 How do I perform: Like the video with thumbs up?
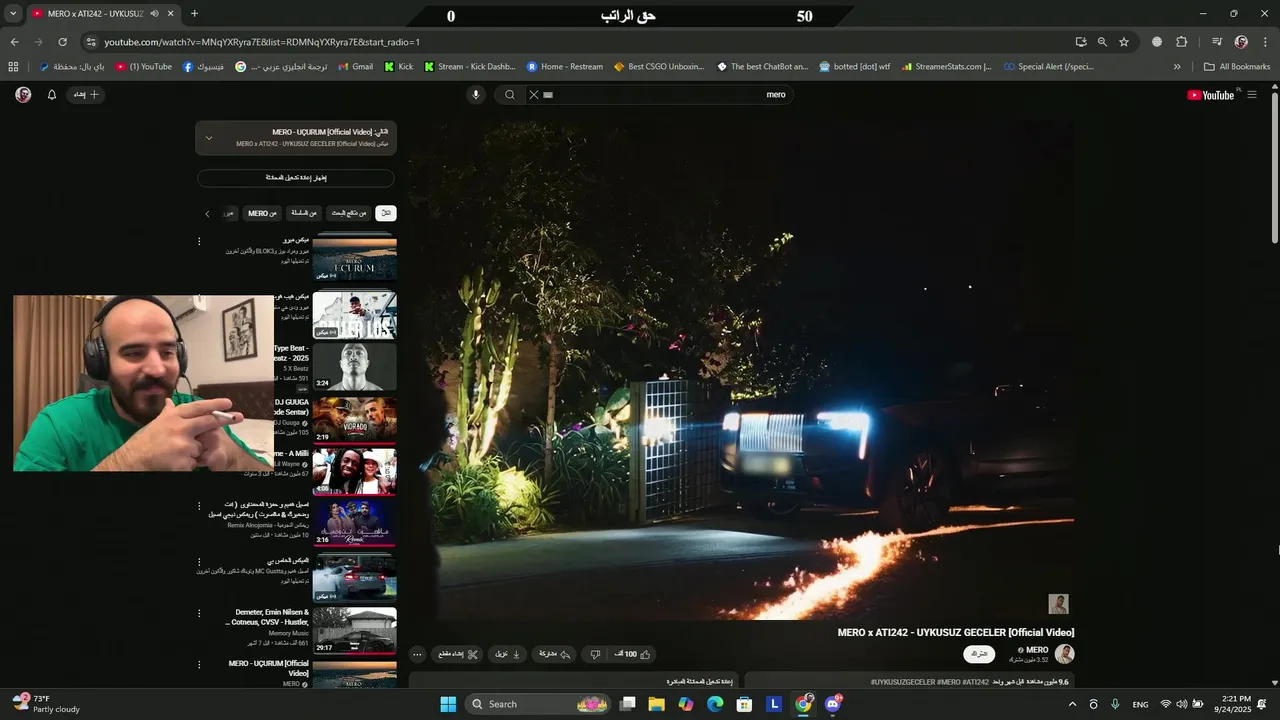coord(633,654)
